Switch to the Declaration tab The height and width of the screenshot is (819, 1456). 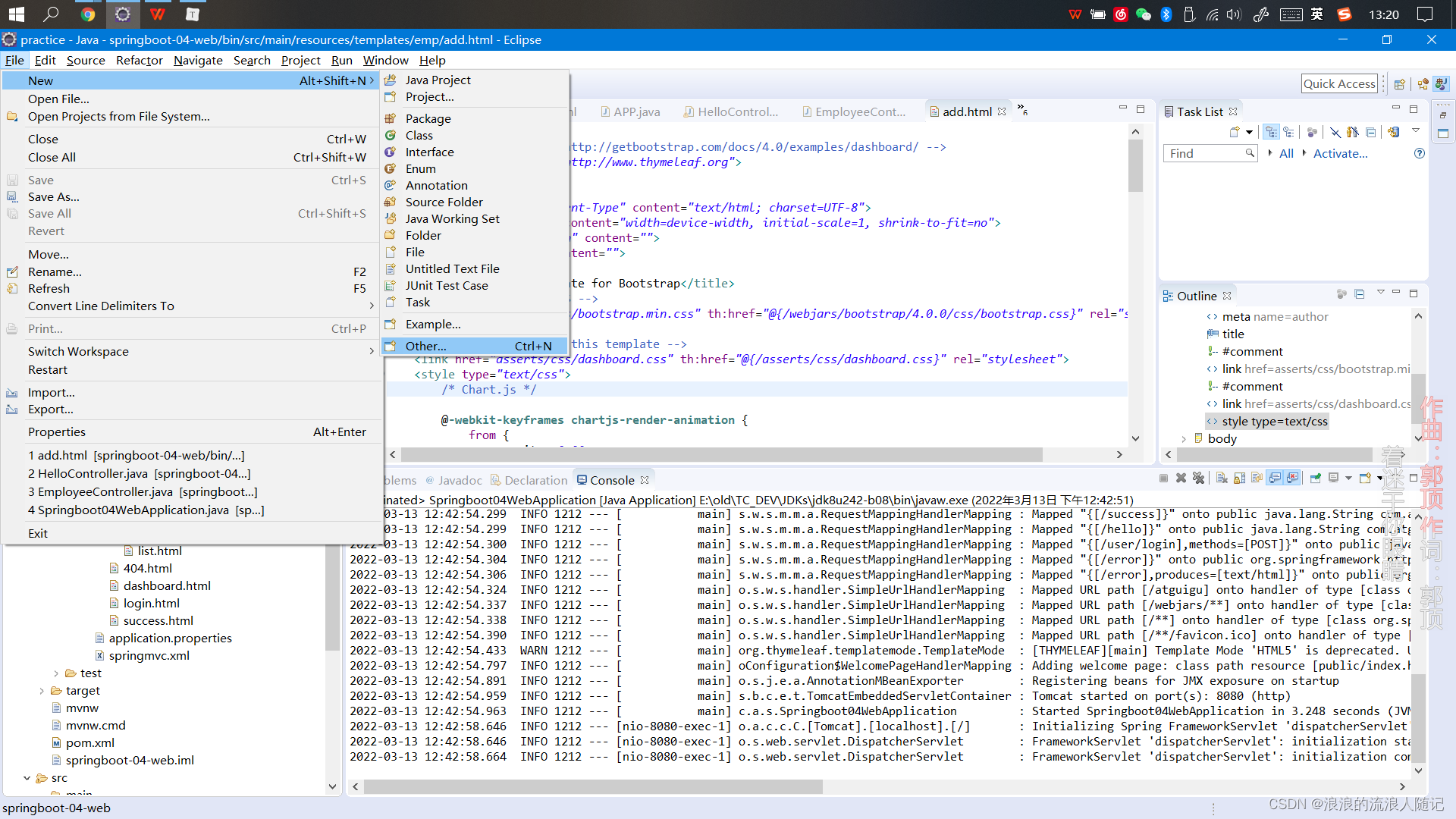point(535,480)
